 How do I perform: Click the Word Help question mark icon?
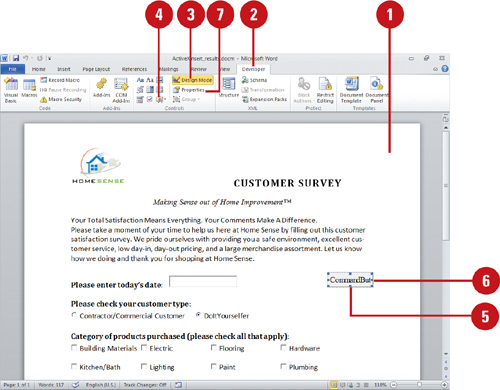click(445, 69)
